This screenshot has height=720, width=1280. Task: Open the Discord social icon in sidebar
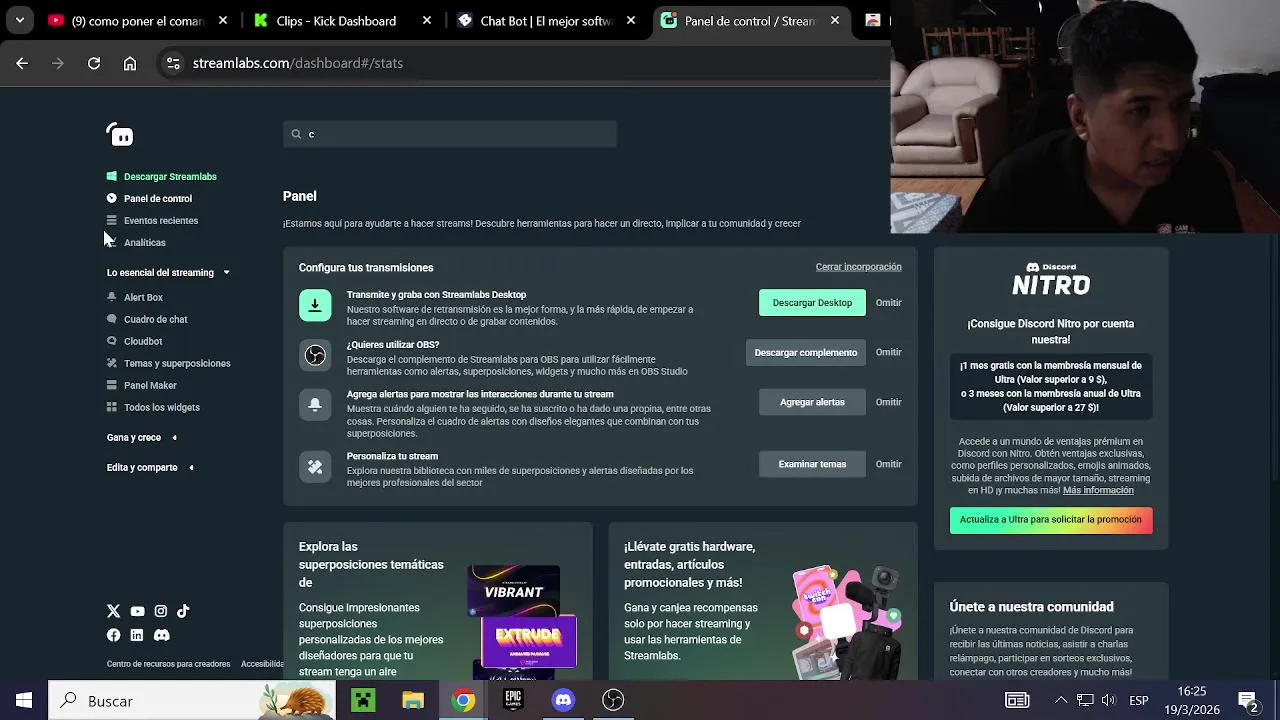161,635
